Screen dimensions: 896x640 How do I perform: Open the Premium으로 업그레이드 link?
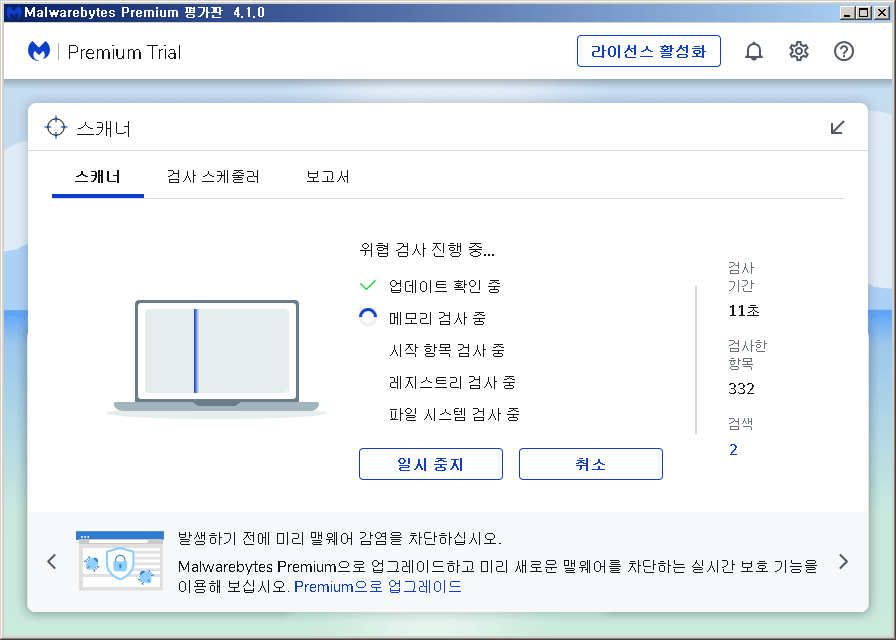[378, 587]
